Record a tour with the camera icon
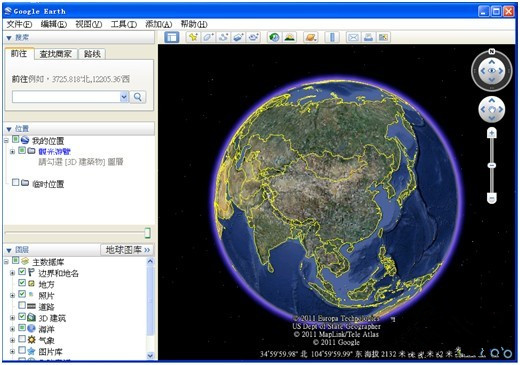The height and width of the screenshot is (365, 520). (254, 37)
